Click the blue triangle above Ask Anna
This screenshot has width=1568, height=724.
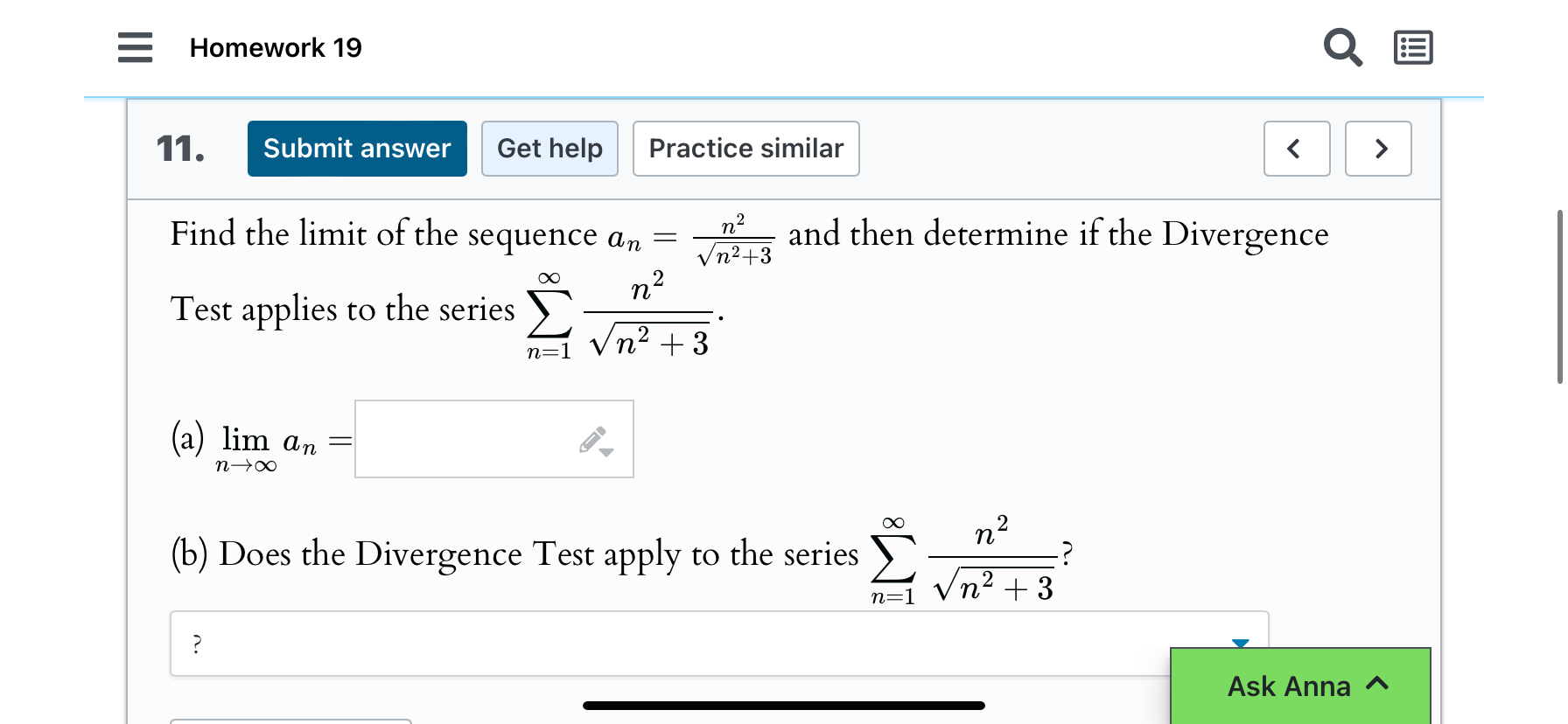(1240, 644)
